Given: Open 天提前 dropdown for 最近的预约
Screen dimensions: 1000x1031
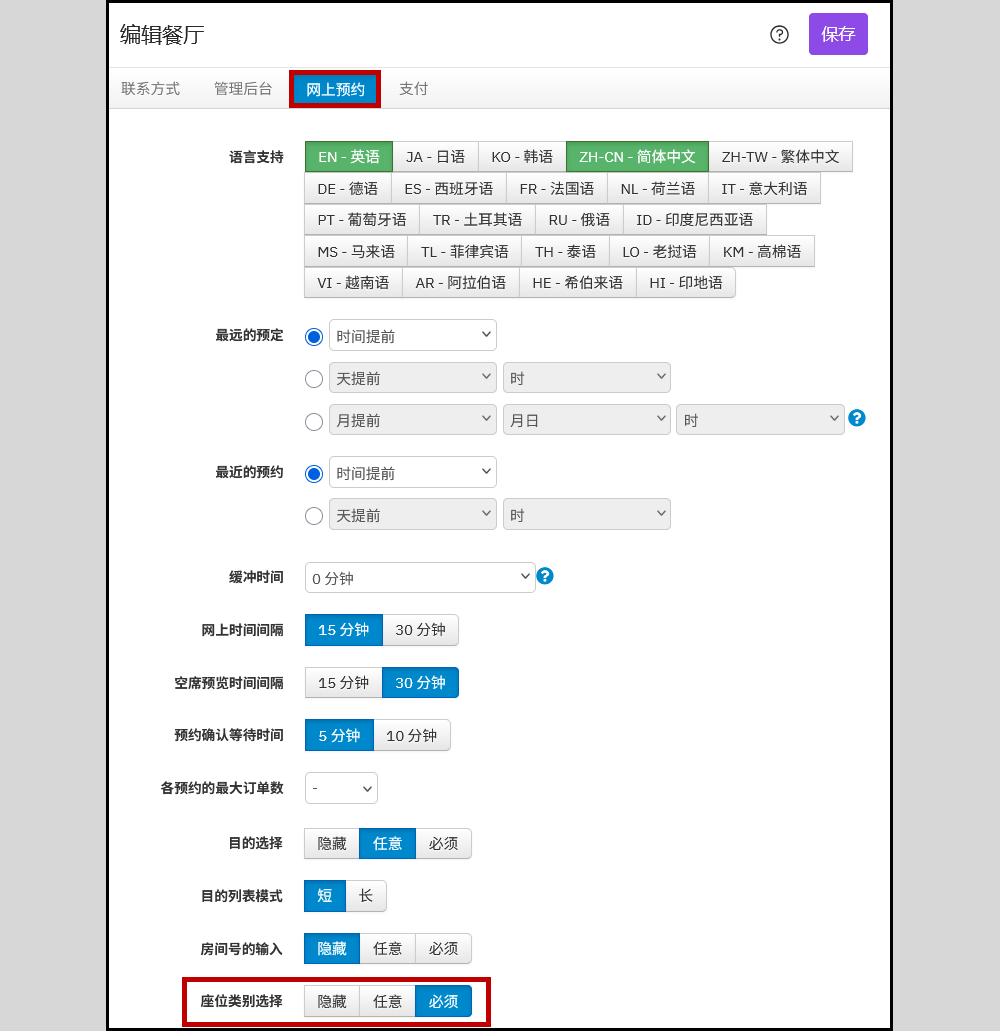Looking at the screenshot, I should [413, 514].
